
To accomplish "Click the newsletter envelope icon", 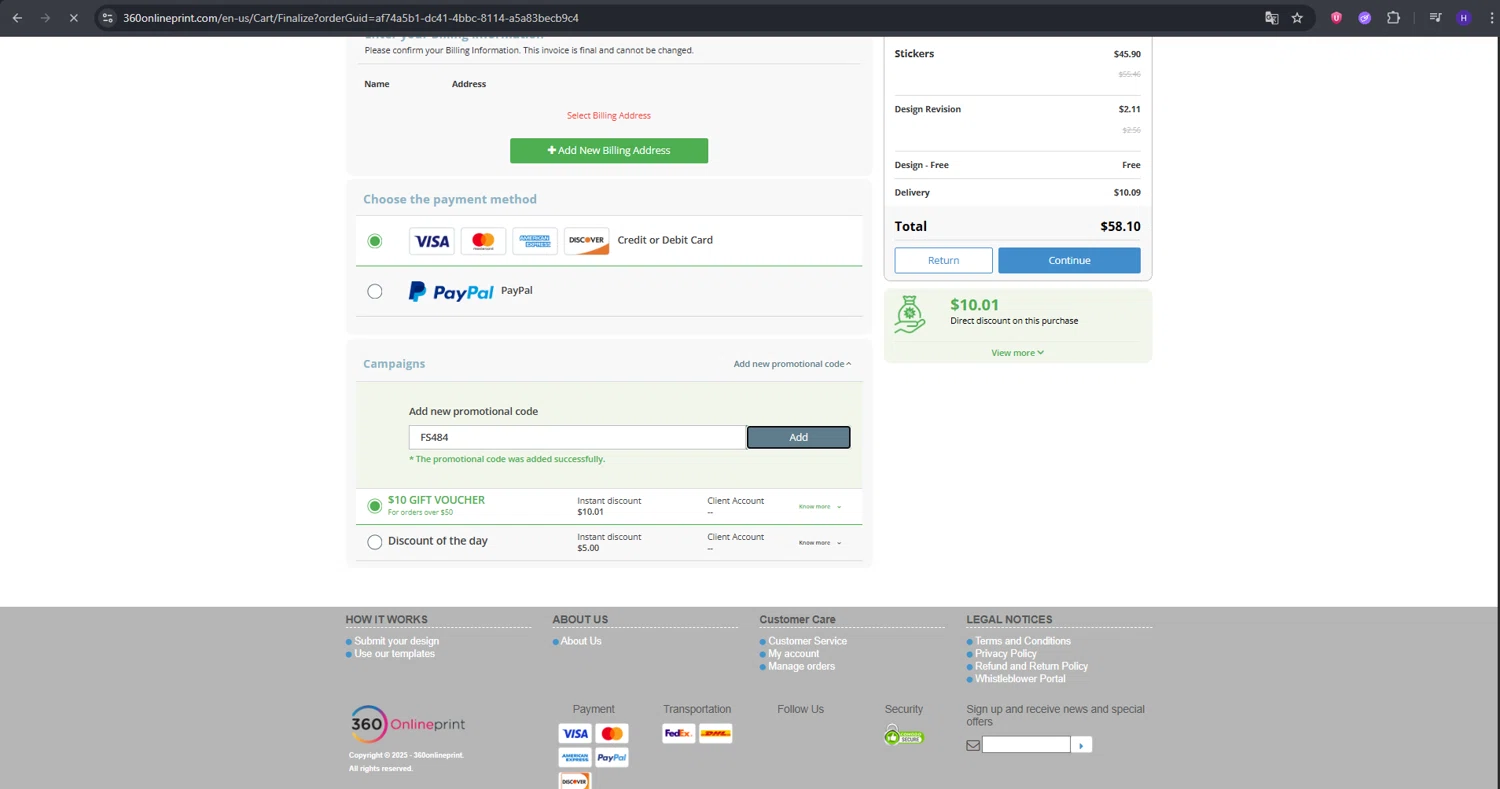I will [x=973, y=745].
